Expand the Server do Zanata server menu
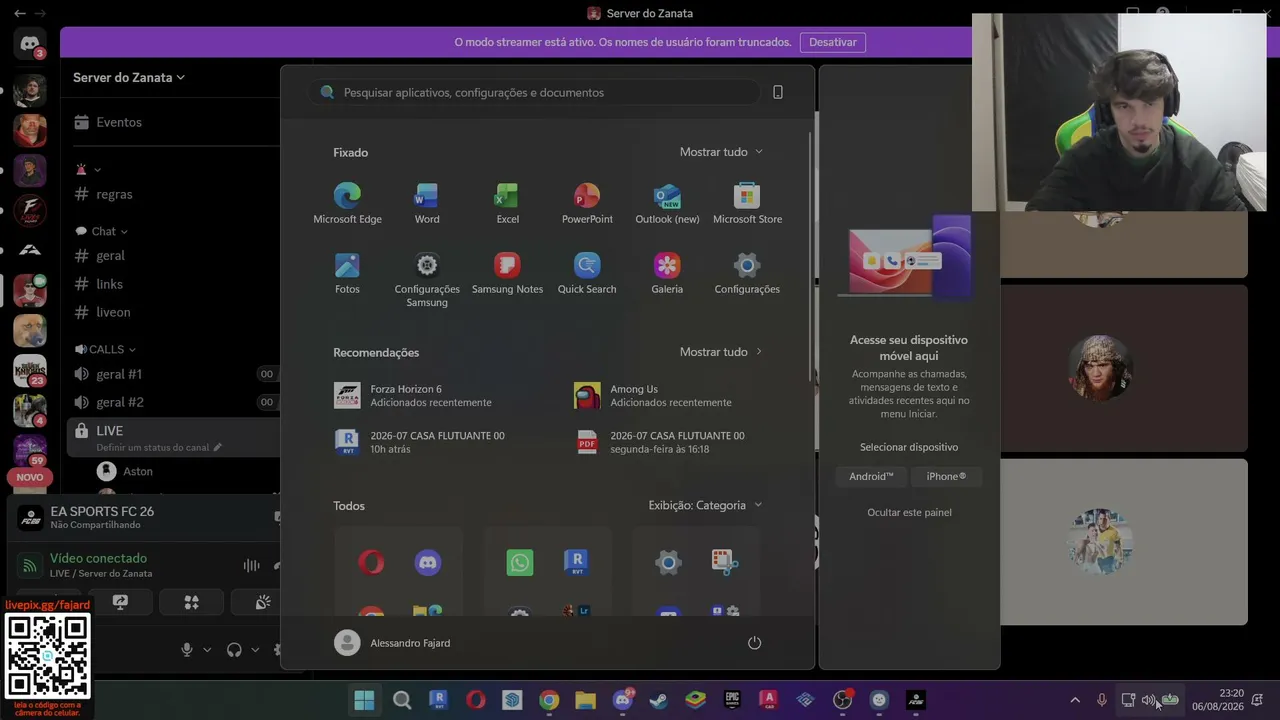The image size is (1280, 720). pos(129,77)
